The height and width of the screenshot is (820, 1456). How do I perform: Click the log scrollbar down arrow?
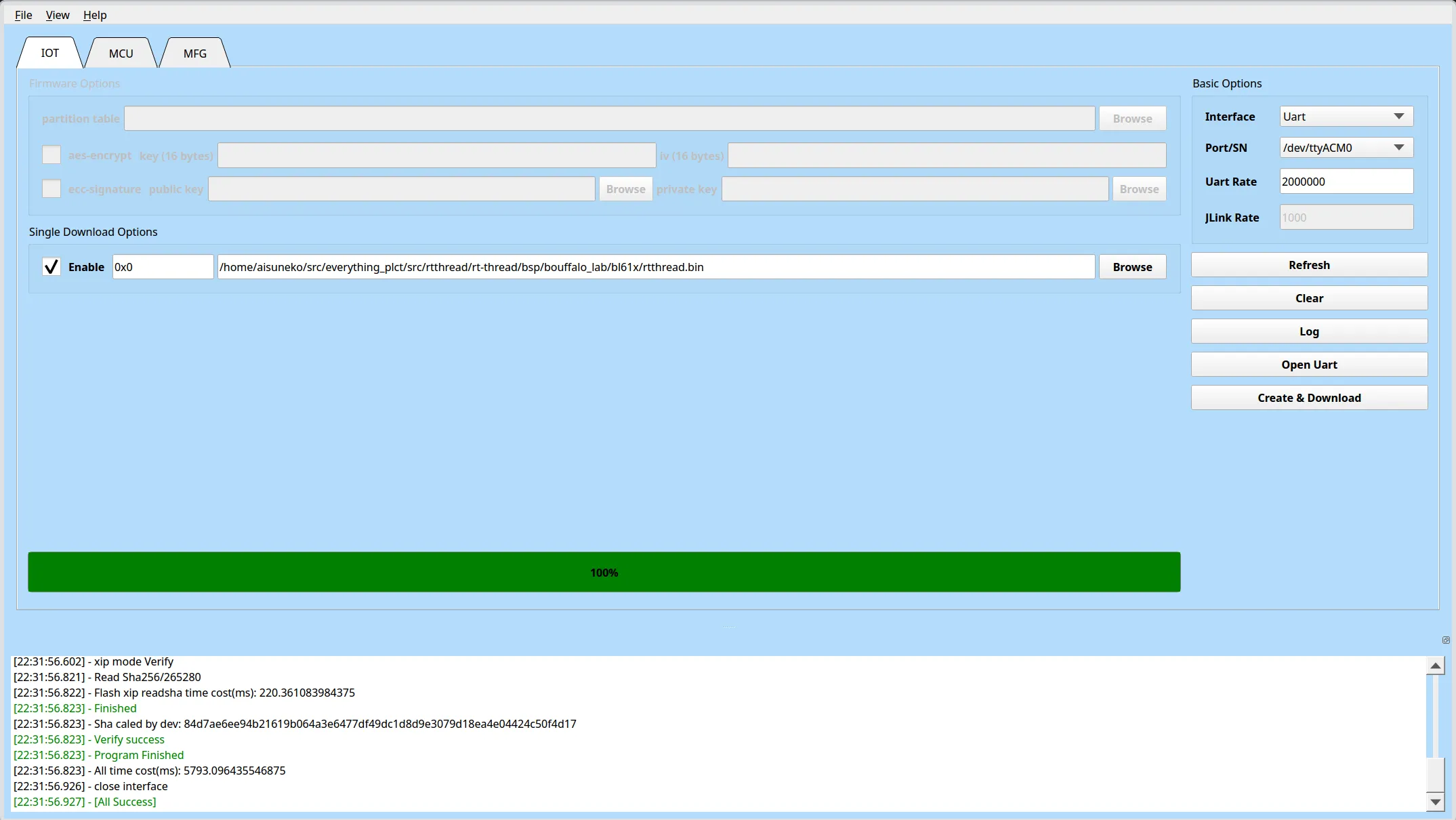1435,802
